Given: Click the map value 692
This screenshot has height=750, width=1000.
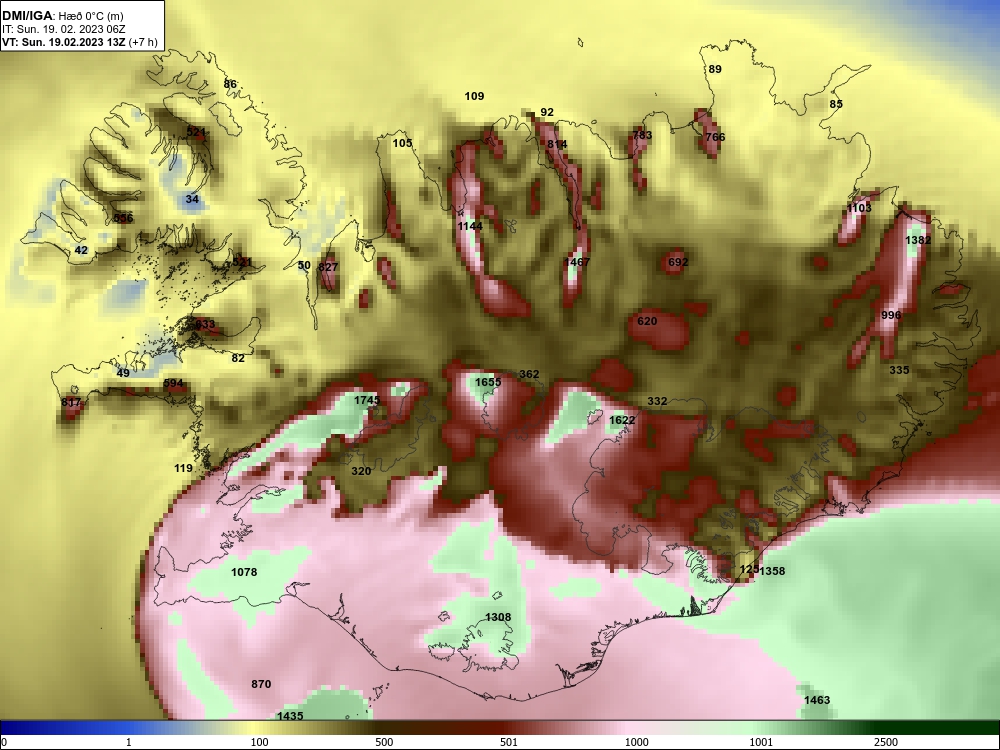Looking at the screenshot, I should (x=678, y=262).
